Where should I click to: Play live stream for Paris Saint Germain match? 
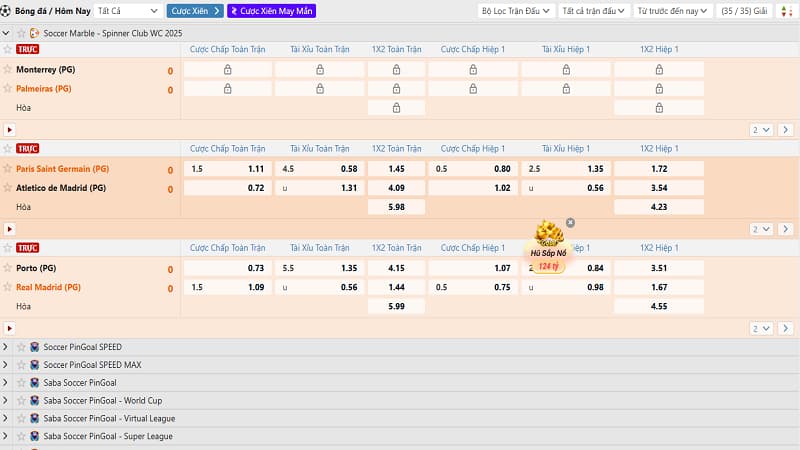(9, 229)
